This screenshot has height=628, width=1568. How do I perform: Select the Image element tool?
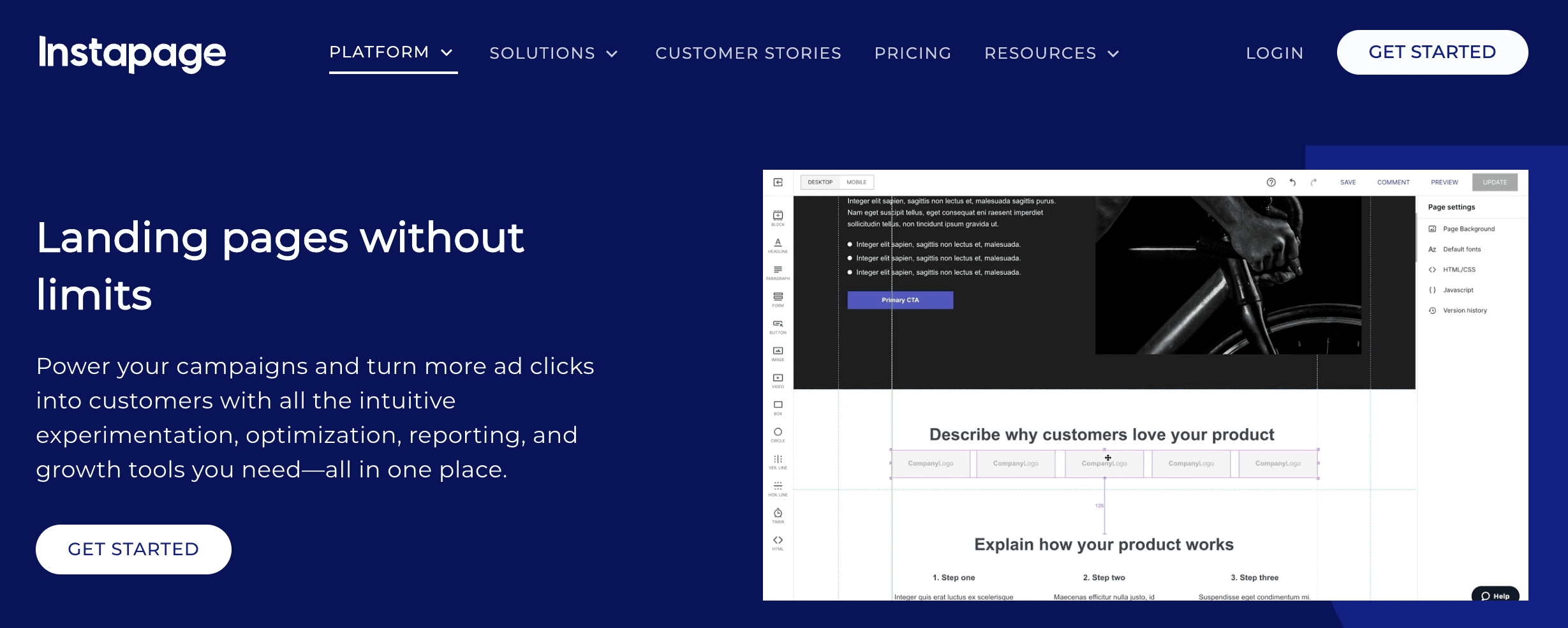tap(777, 351)
